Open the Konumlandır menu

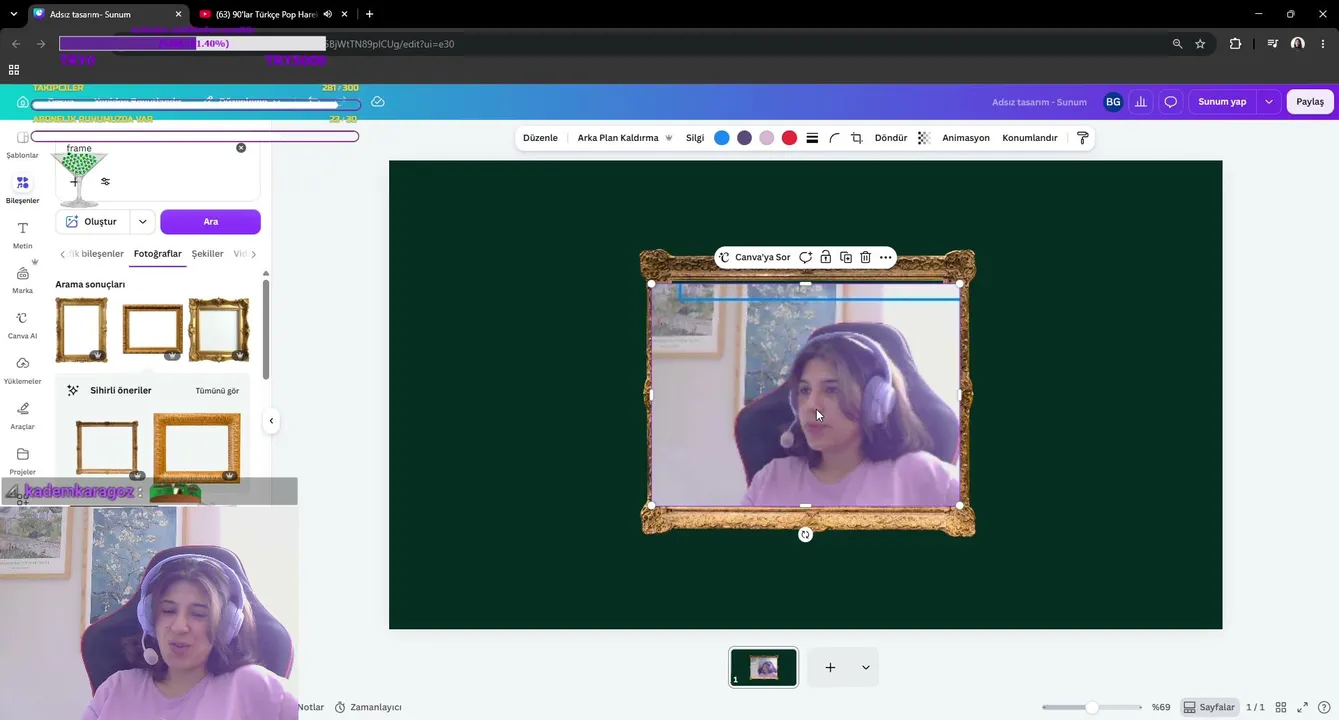point(1030,138)
